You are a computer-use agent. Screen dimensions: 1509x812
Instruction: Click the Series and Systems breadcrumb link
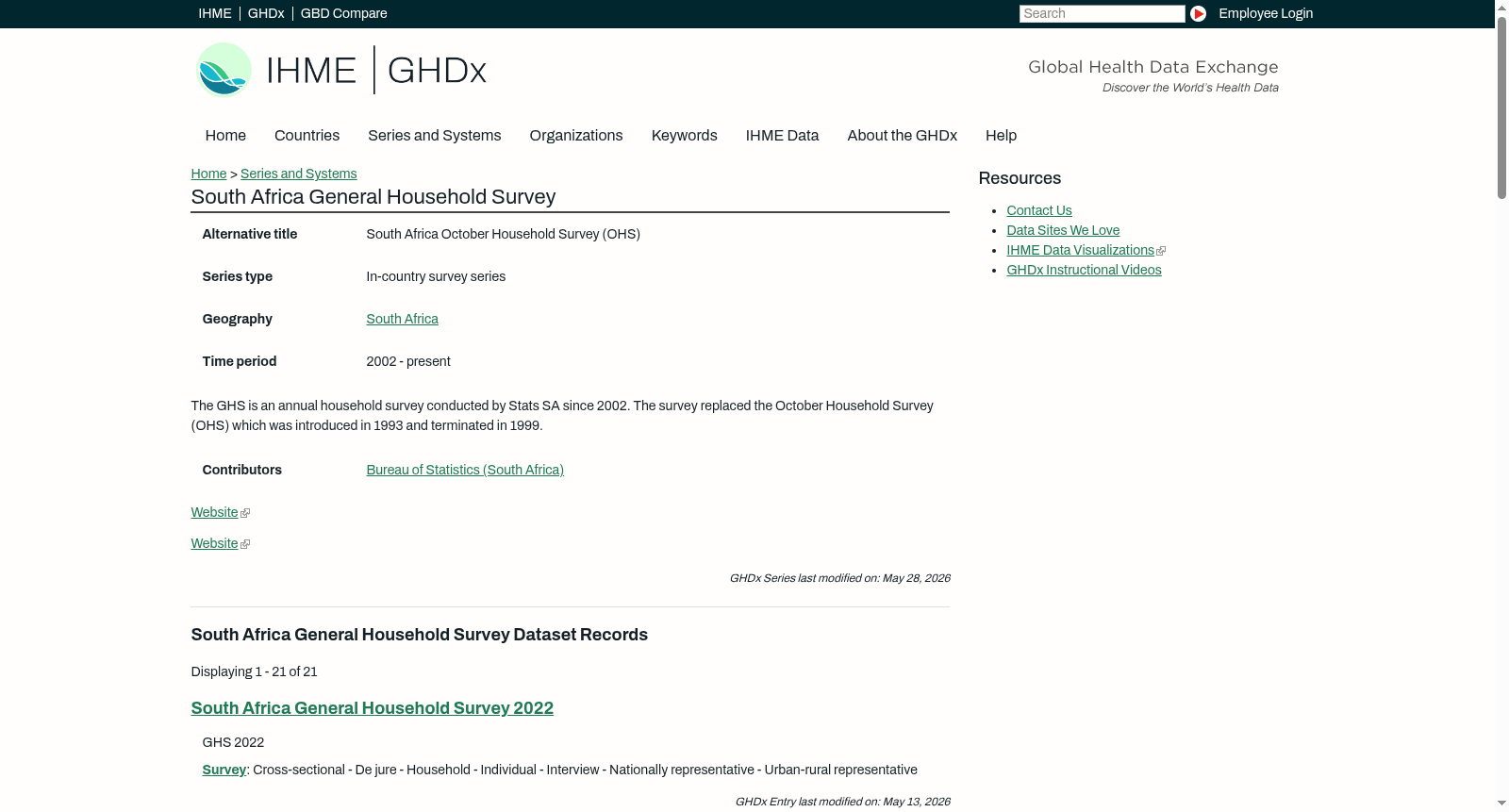pos(299,174)
